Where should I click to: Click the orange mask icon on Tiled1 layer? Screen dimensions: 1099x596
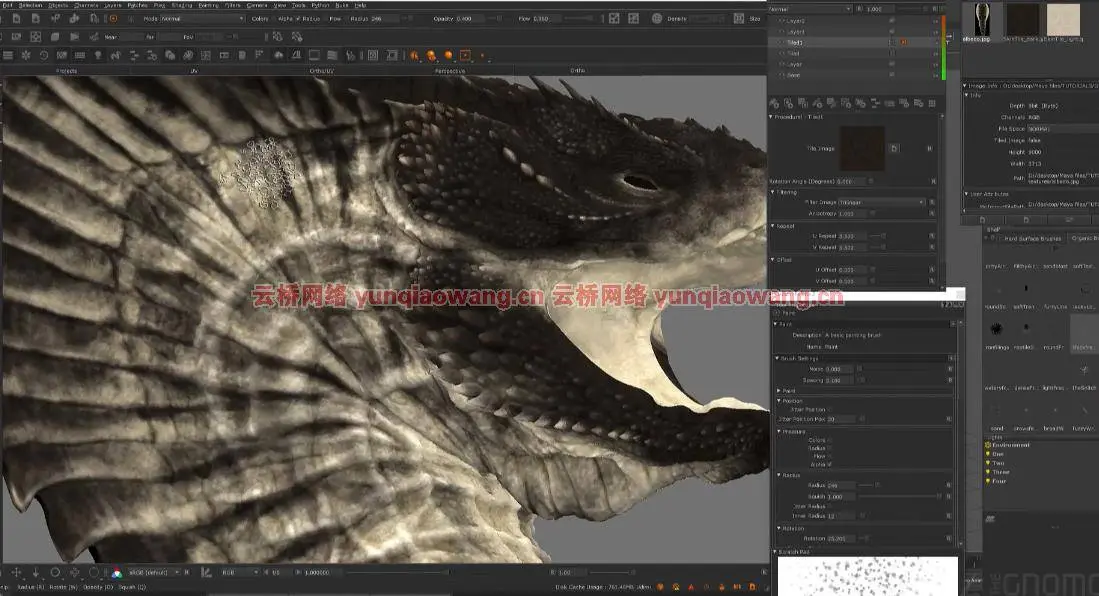(x=903, y=43)
